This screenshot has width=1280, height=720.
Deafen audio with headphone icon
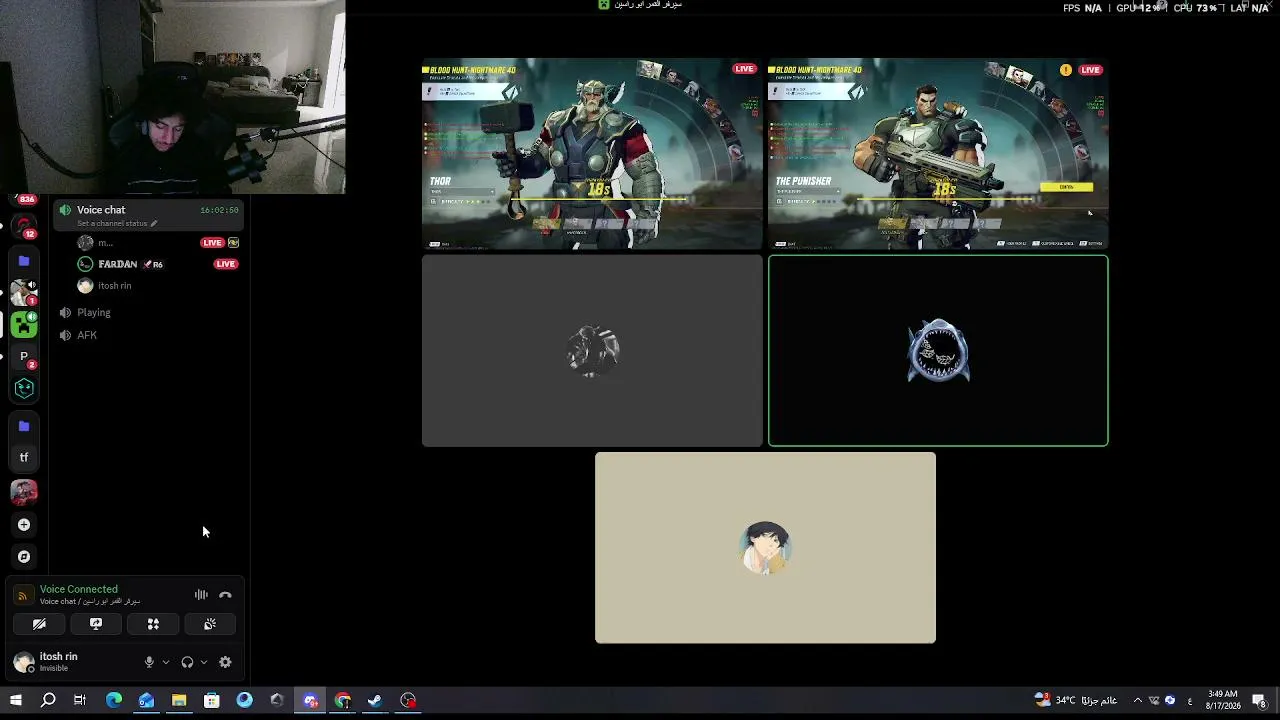187,662
